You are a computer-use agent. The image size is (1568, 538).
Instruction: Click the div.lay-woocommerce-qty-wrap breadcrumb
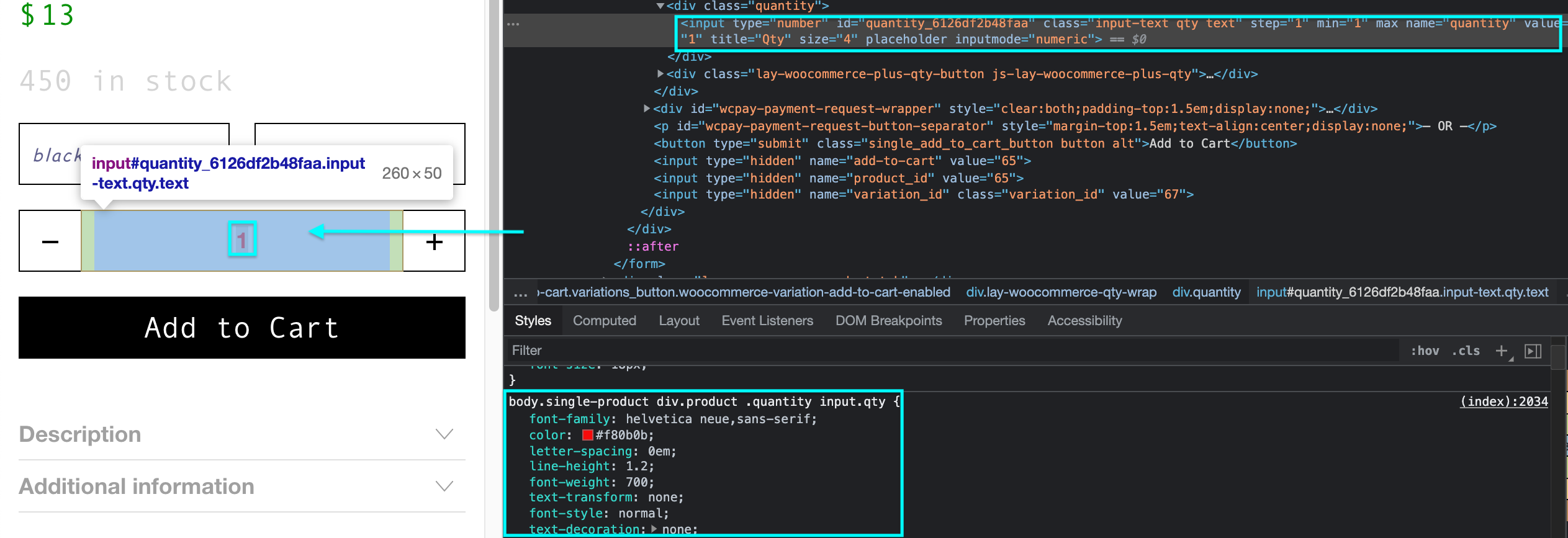(x=1061, y=292)
